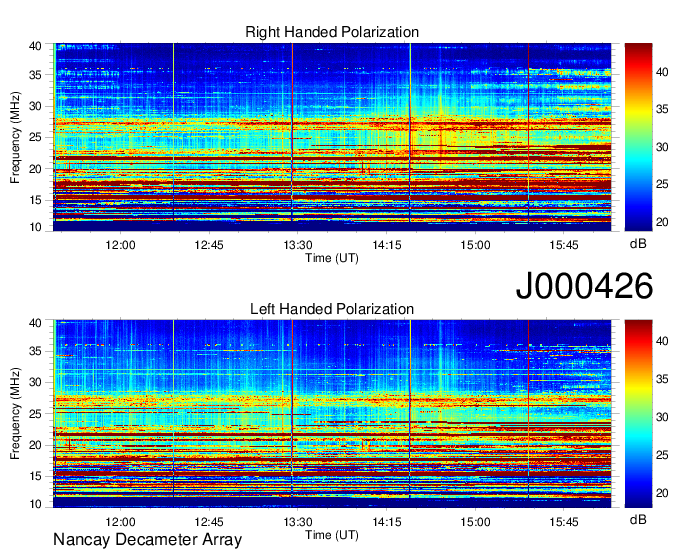Click the dB unit label under the lower color bar
Screen dimensions: 680x552
tap(638, 519)
